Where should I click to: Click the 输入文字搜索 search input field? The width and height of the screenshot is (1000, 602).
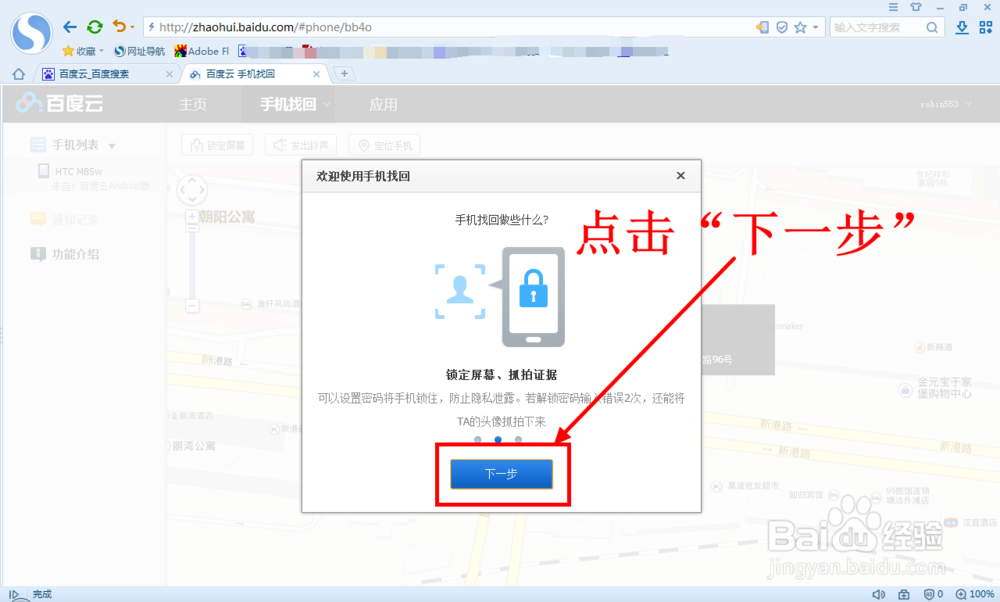pos(880,27)
